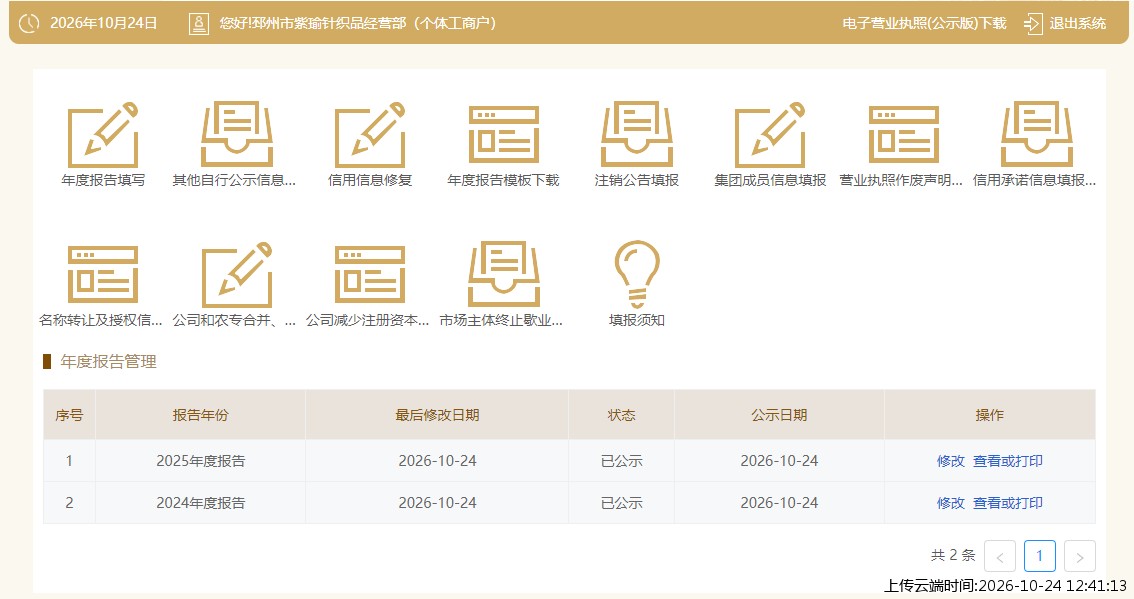
Task: Open 公司和农专合并 icon
Action: 236,274
